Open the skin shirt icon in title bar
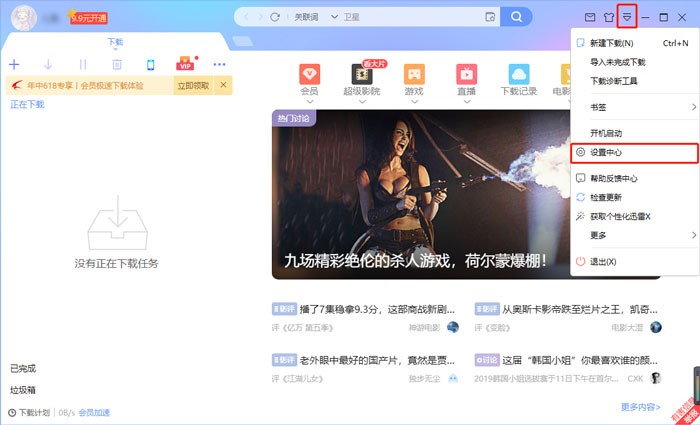 (x=608, y=17)
